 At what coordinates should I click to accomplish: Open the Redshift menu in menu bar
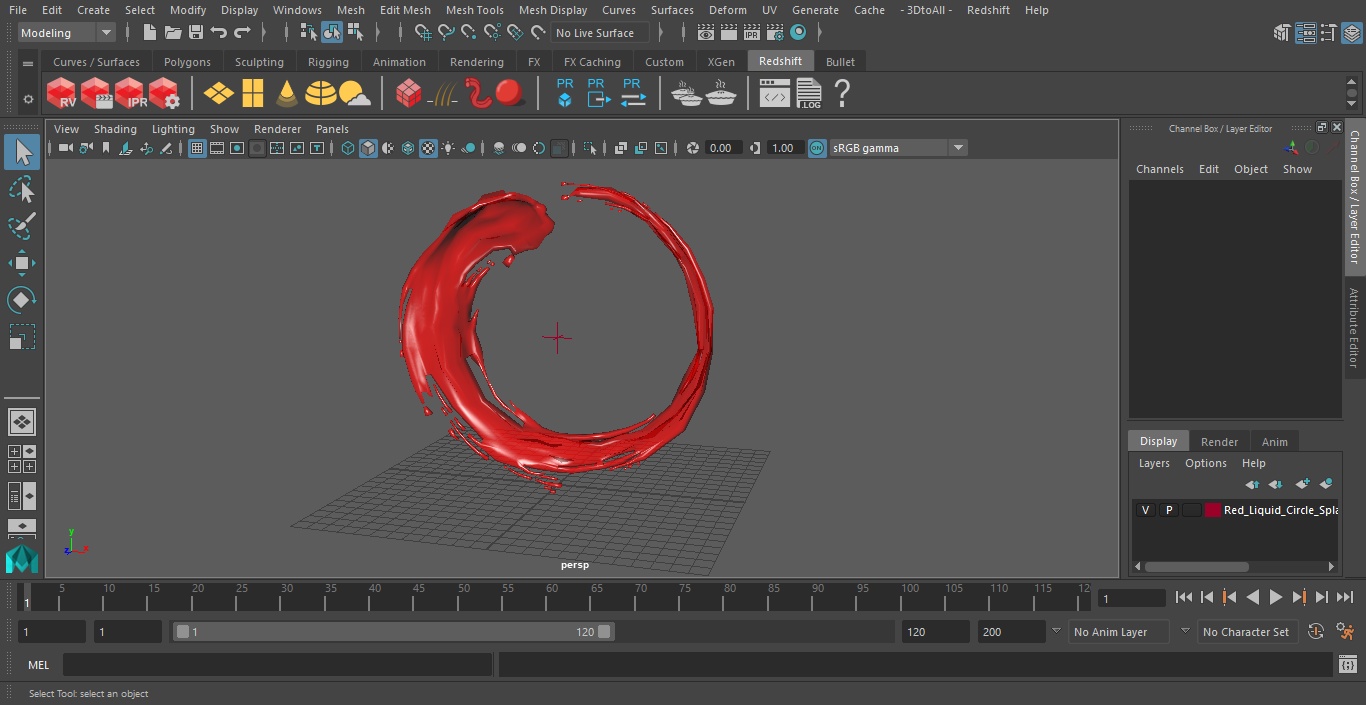[988, 10]
